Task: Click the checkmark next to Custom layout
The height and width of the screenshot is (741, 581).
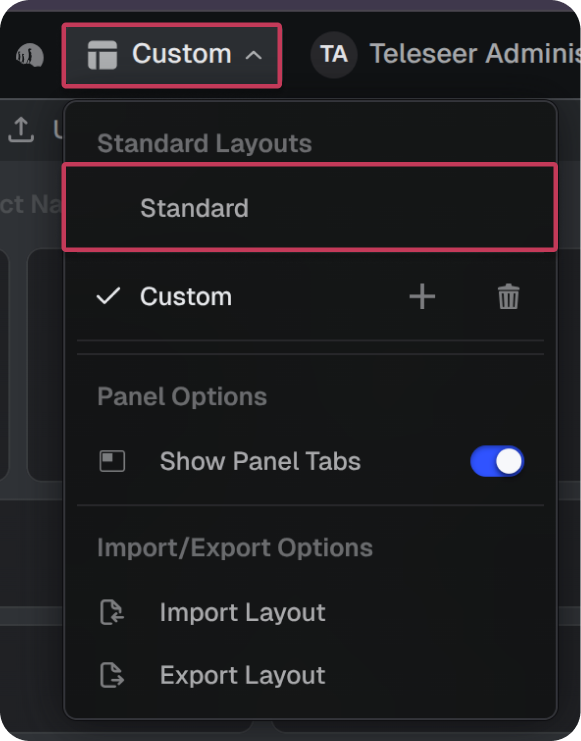Action: coord(108,296)
